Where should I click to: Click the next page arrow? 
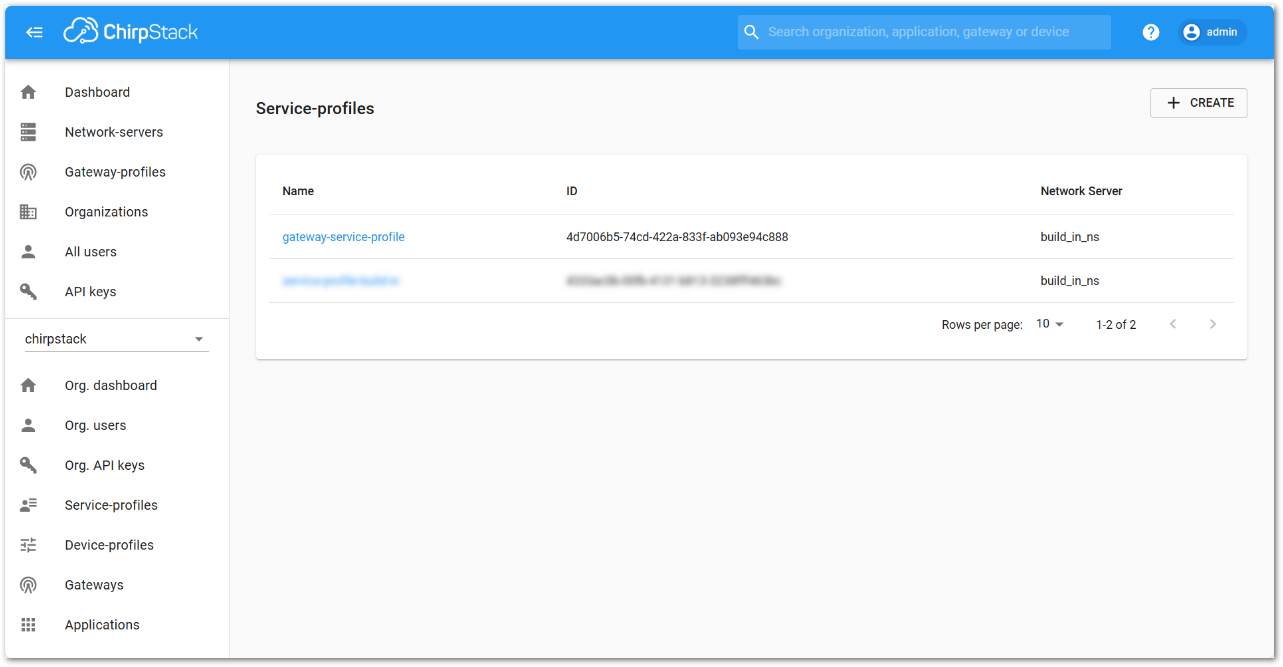click(1213, 324)
